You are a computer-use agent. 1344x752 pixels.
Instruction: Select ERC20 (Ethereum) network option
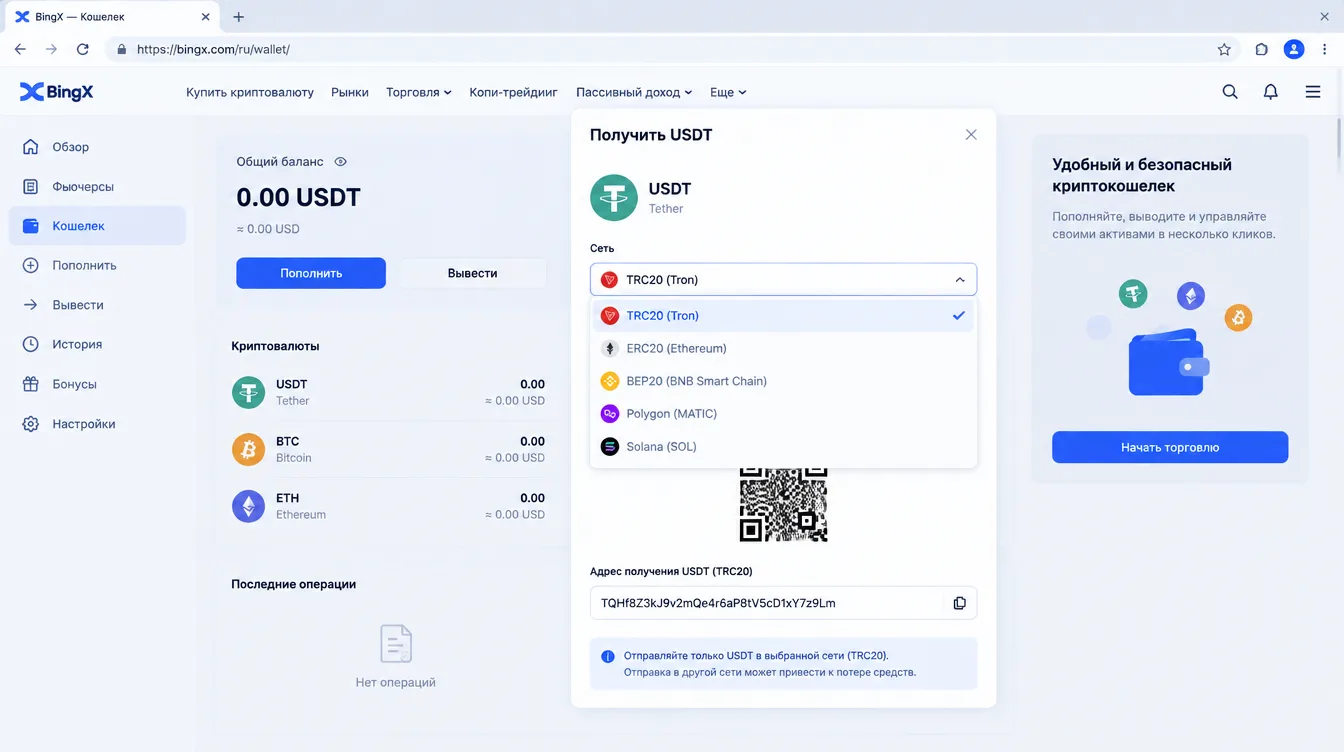pyautogui.click(x=783, y=348)
